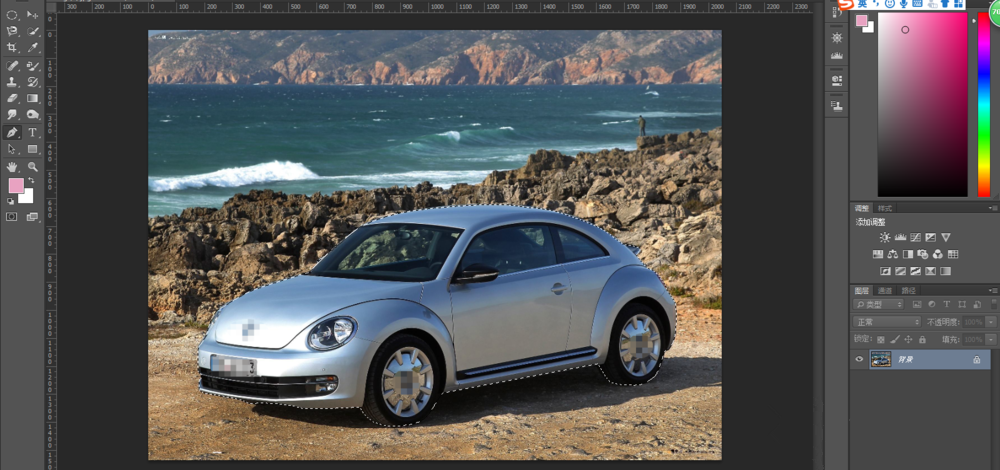Add an Invert adjustment layer

[x=885, y=271]
